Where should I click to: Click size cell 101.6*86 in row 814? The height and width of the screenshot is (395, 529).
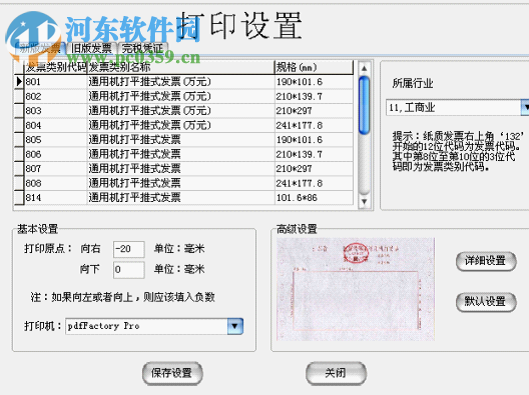pyautogui.click(x=314, y=198)
